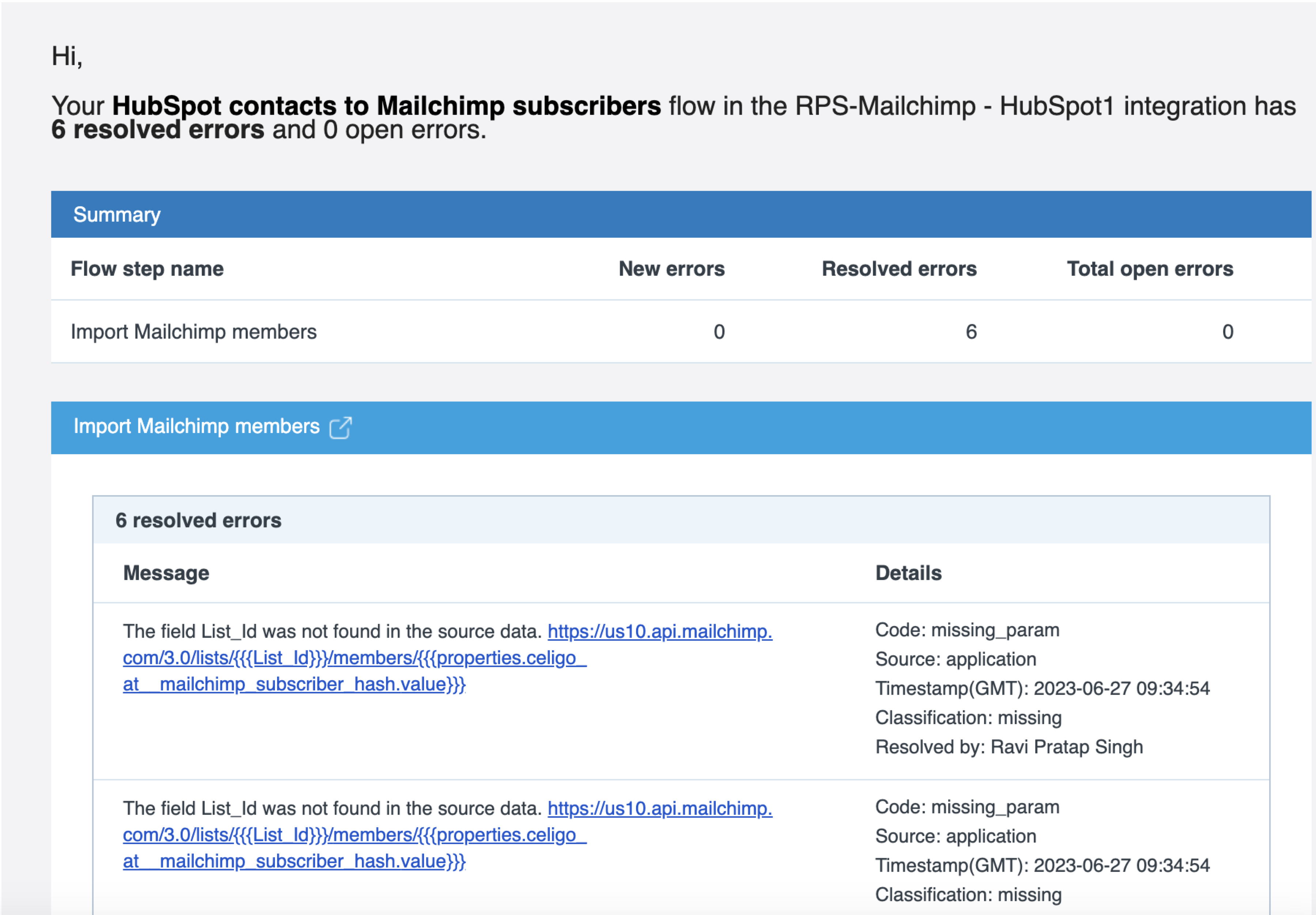This screenshot has width=1316, height=915.
Task: Click the Message column header
Action: tap(166, 573)
